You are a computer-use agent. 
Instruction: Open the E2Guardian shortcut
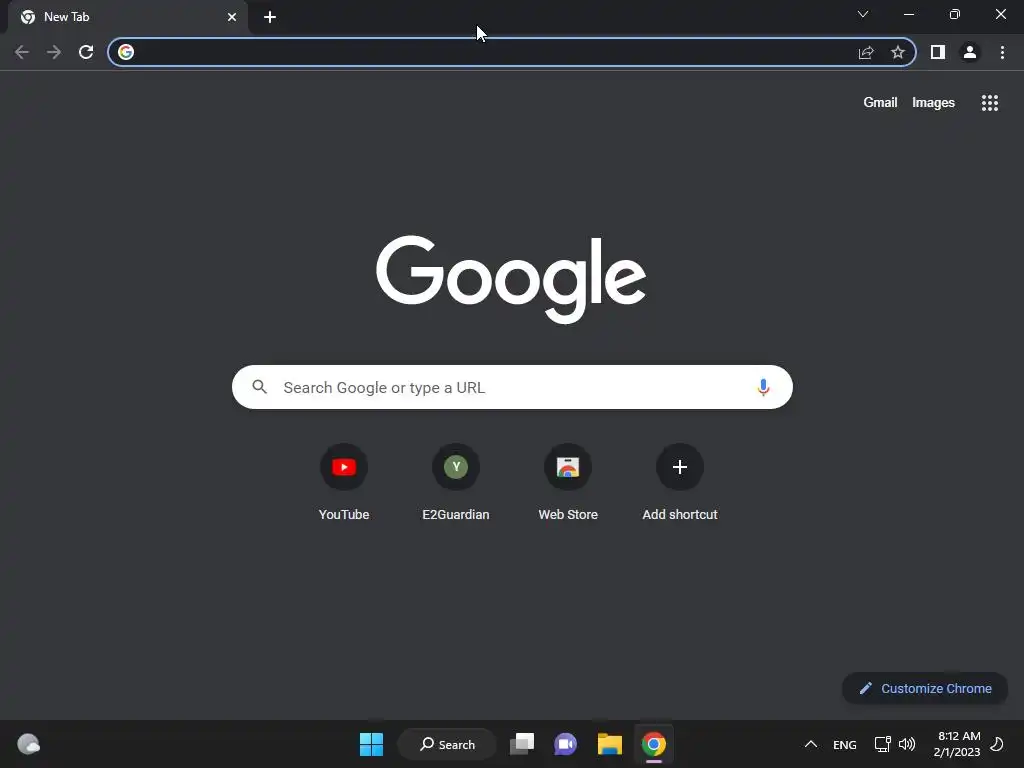coord(456,482)
